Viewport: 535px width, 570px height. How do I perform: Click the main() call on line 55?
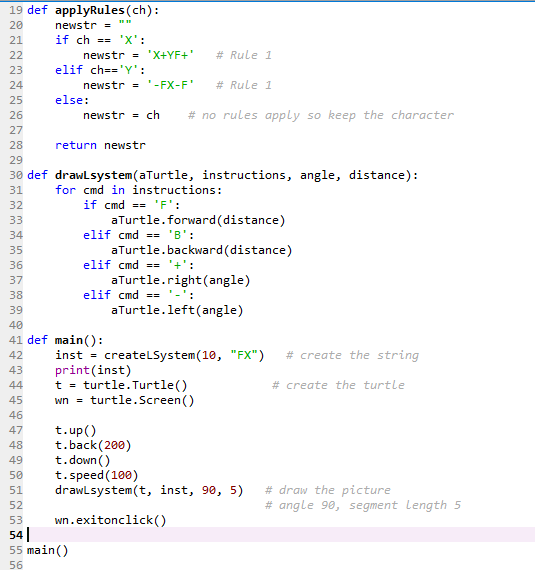48,550
